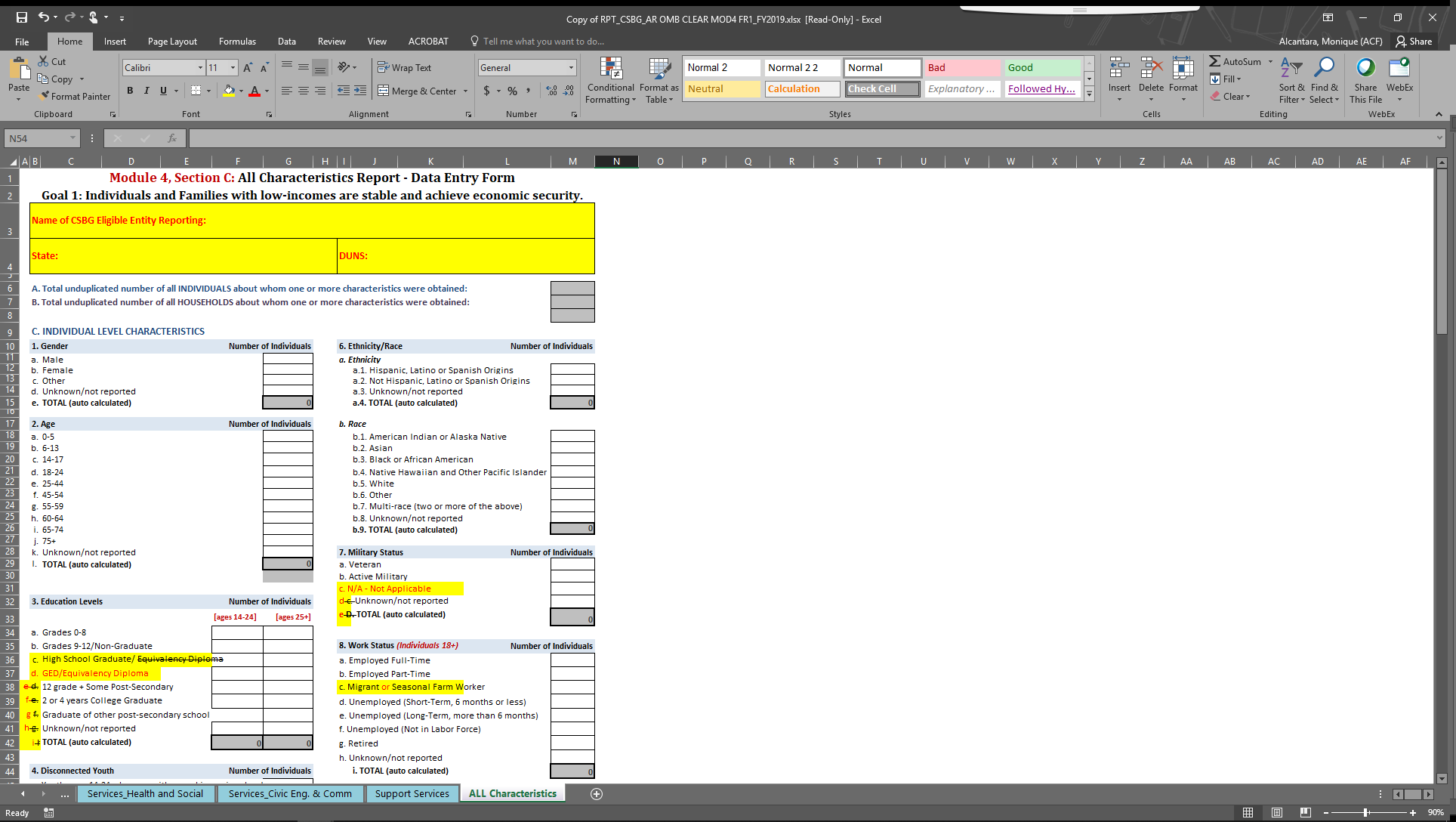This screenshot has width=1456, height=822.
Task: Expand the Name Box dropdown arrow
Action: pyautogui.click(x=72, y=138)
